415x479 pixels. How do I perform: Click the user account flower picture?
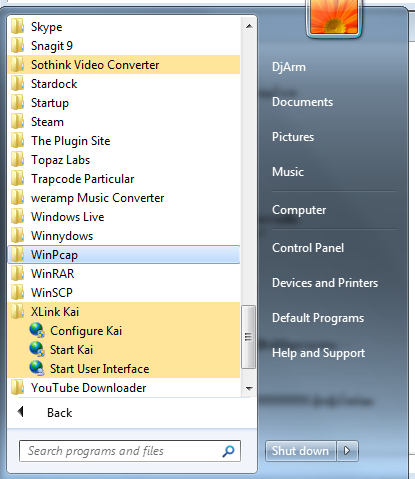[x=334, y=17]
